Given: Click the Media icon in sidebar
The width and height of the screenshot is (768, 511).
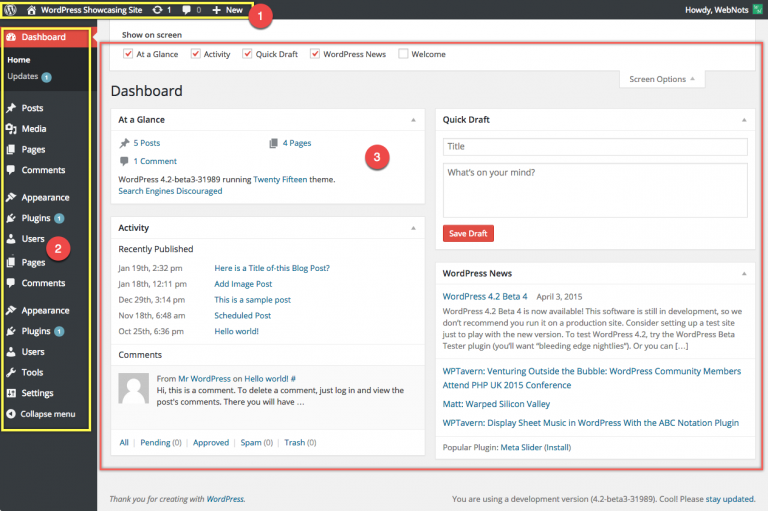Looking at the screenshot, I should (x=11, y=128).
